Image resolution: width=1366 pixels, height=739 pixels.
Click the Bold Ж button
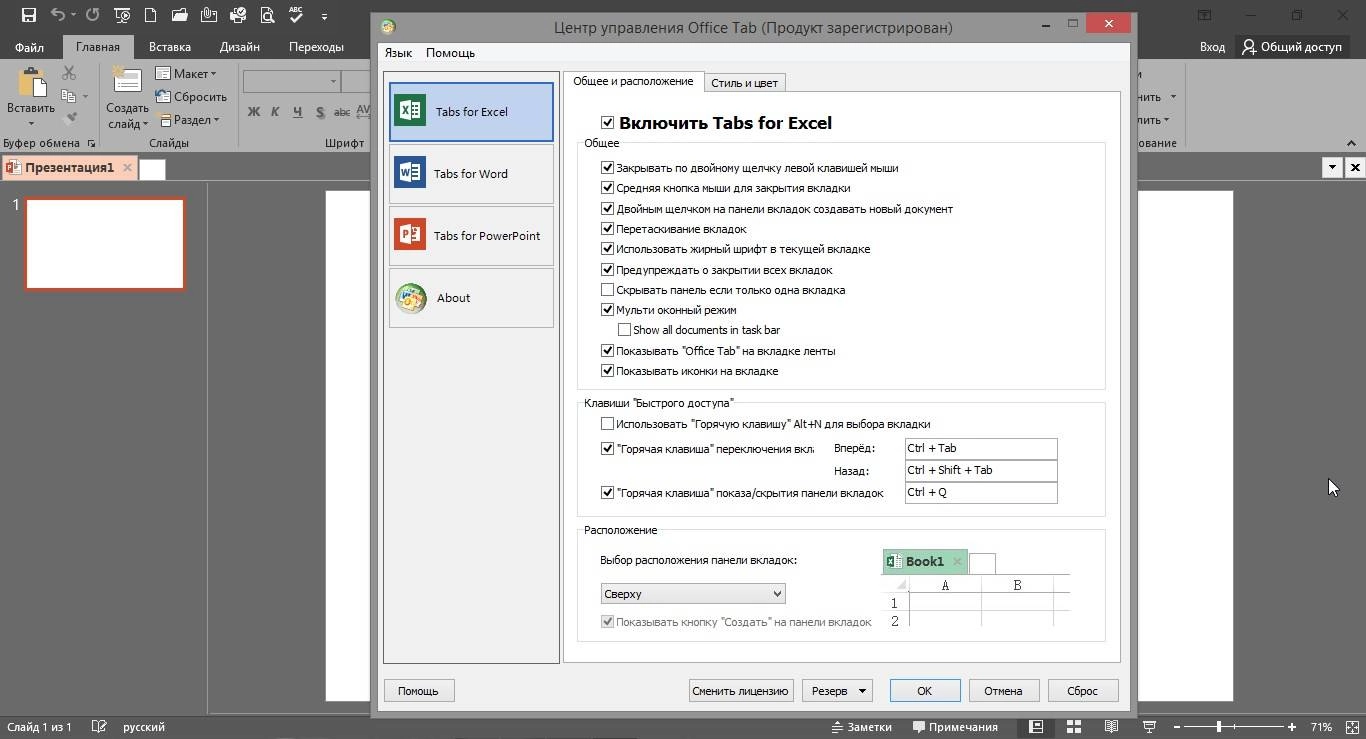254,112
